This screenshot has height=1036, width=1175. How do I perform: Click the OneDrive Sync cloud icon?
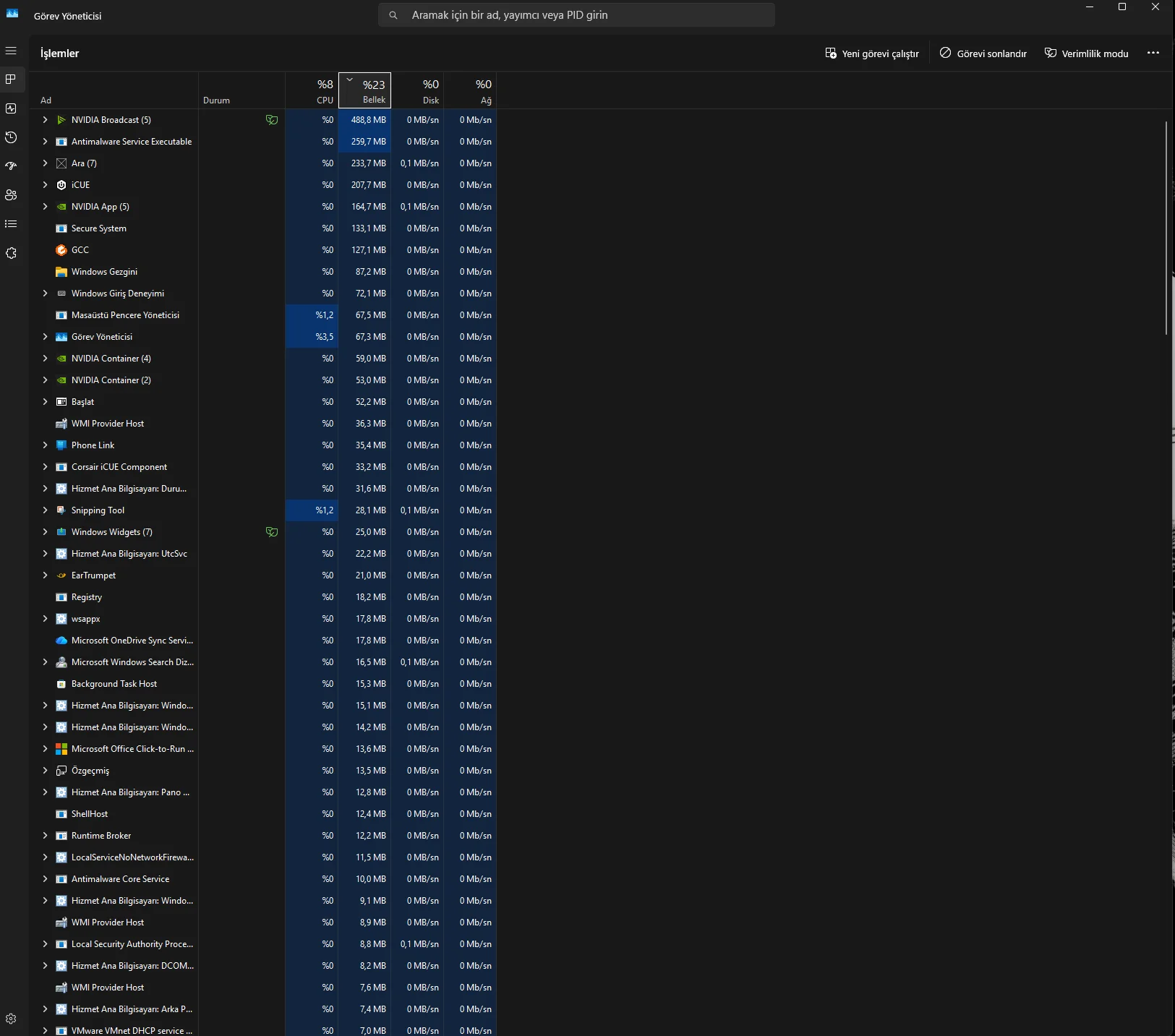(x=61, y=641)
